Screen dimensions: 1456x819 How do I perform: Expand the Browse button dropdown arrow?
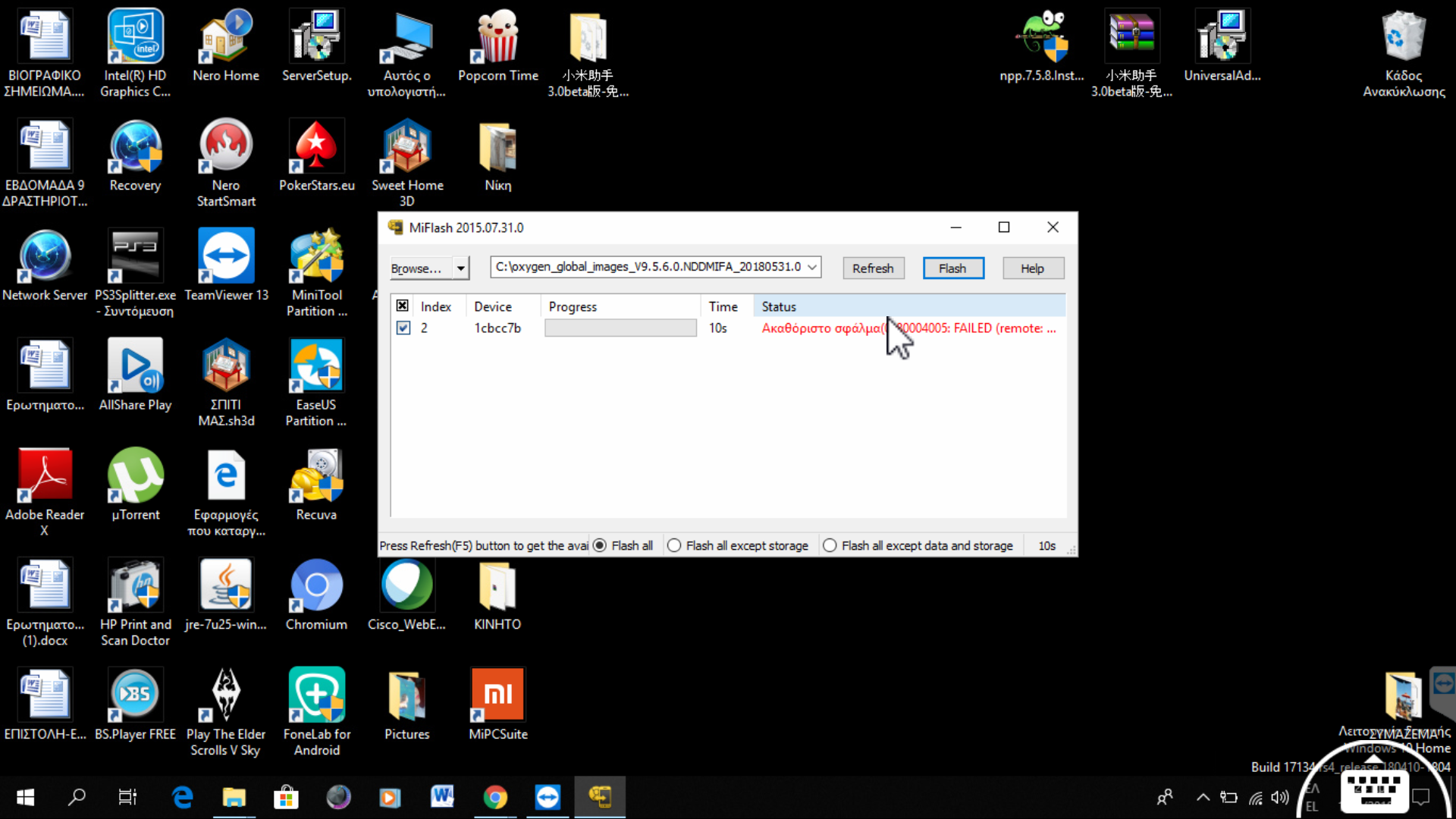click(x=460, y=268)
